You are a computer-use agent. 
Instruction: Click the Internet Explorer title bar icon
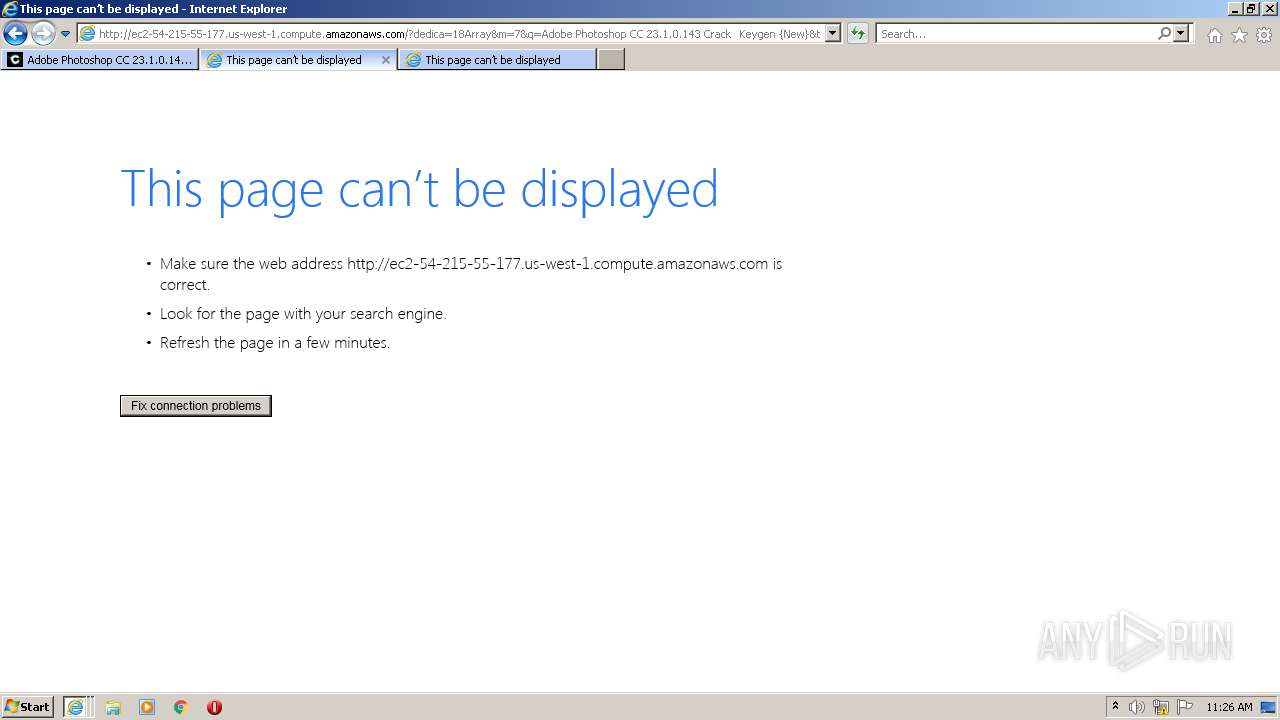point(9,9)
